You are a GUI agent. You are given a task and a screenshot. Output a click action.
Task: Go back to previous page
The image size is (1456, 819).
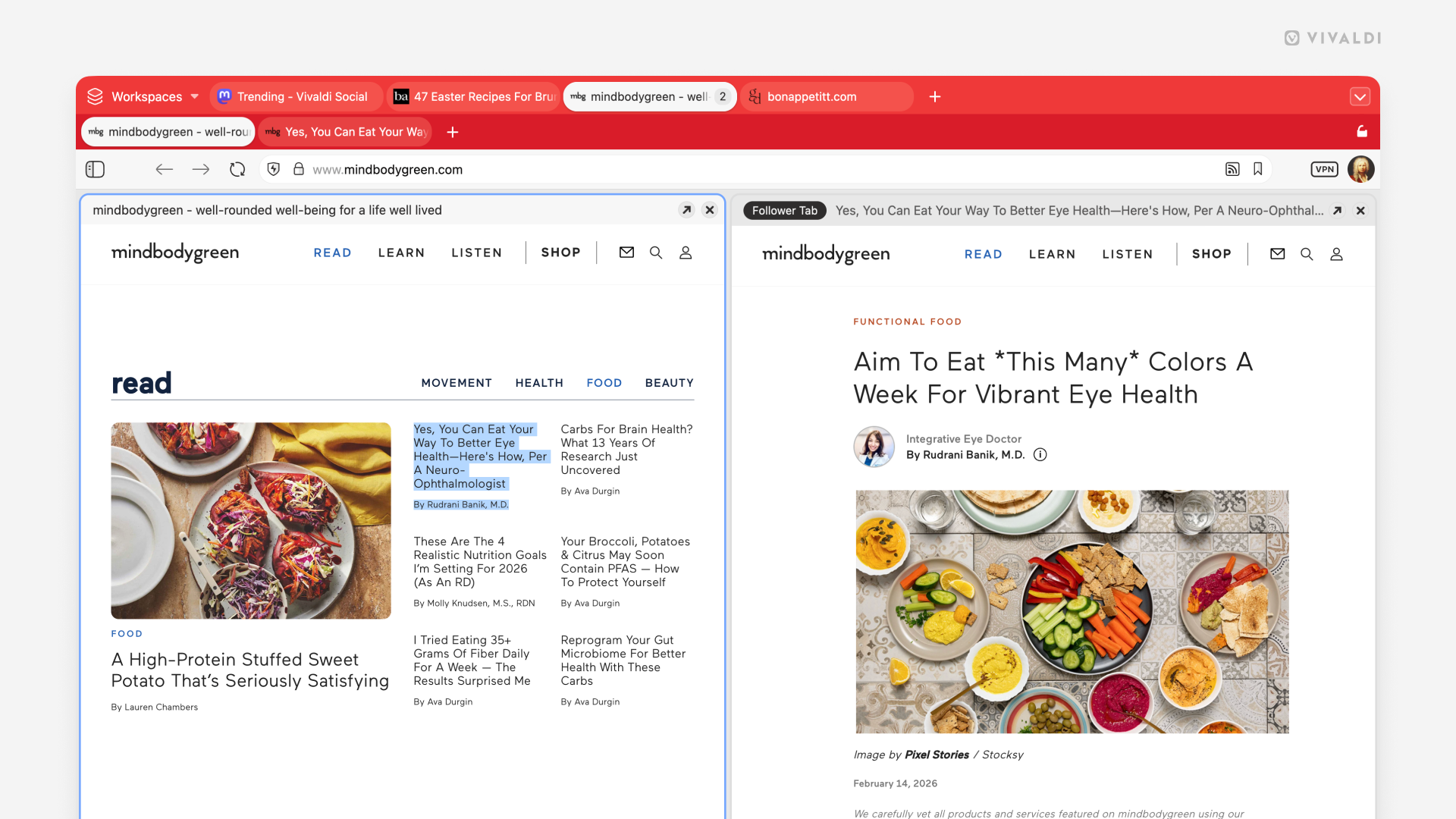point(165,169)
